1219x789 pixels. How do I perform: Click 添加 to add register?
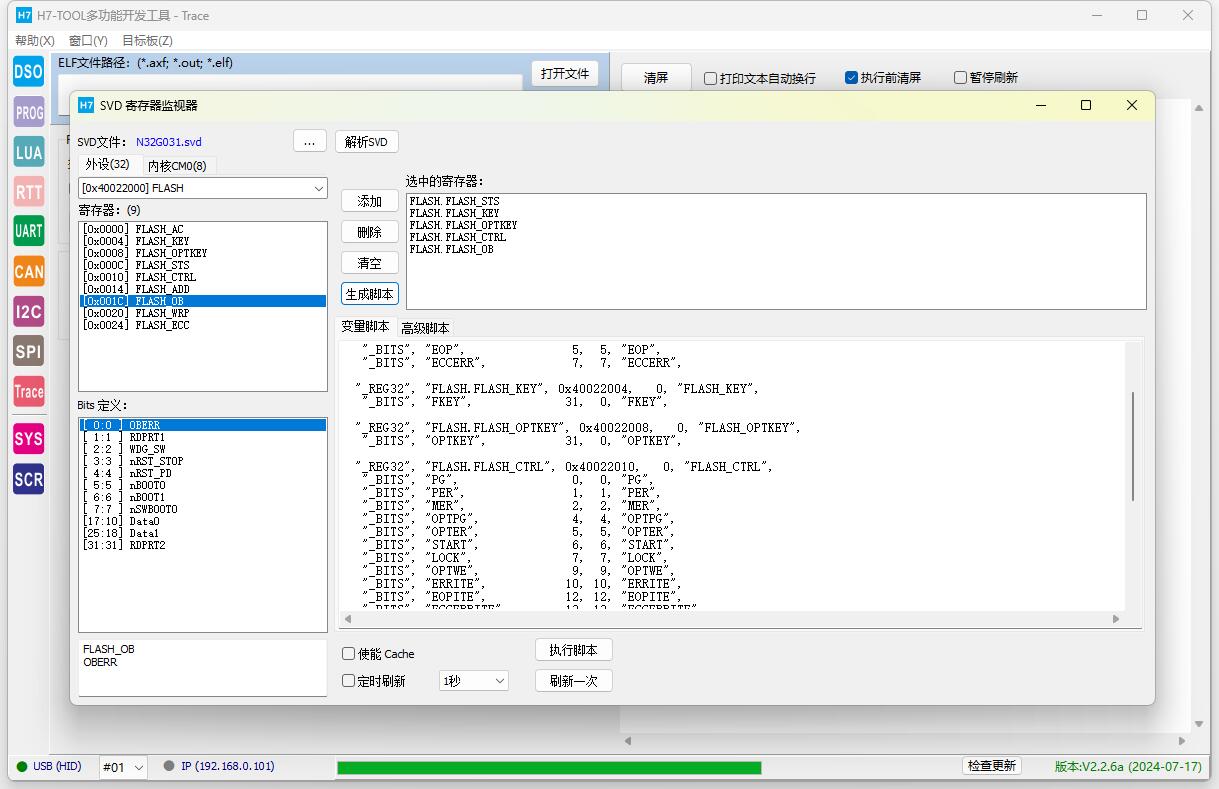(x=370, y=201)
